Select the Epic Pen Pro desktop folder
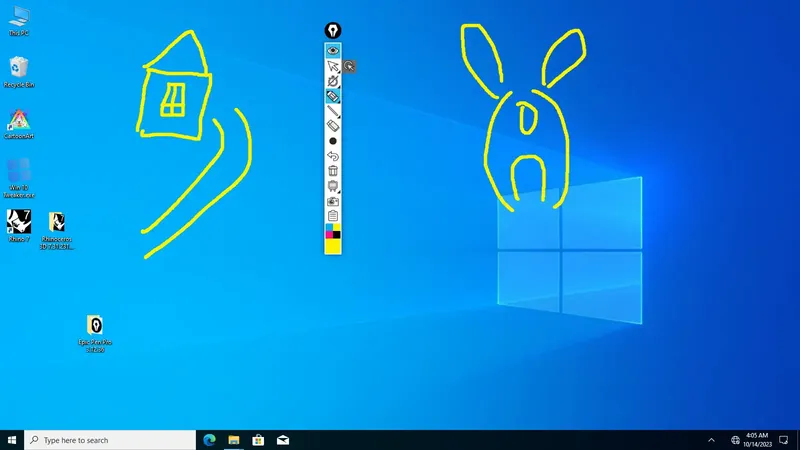Screen dimensions: 800x450 click(95, 334)
